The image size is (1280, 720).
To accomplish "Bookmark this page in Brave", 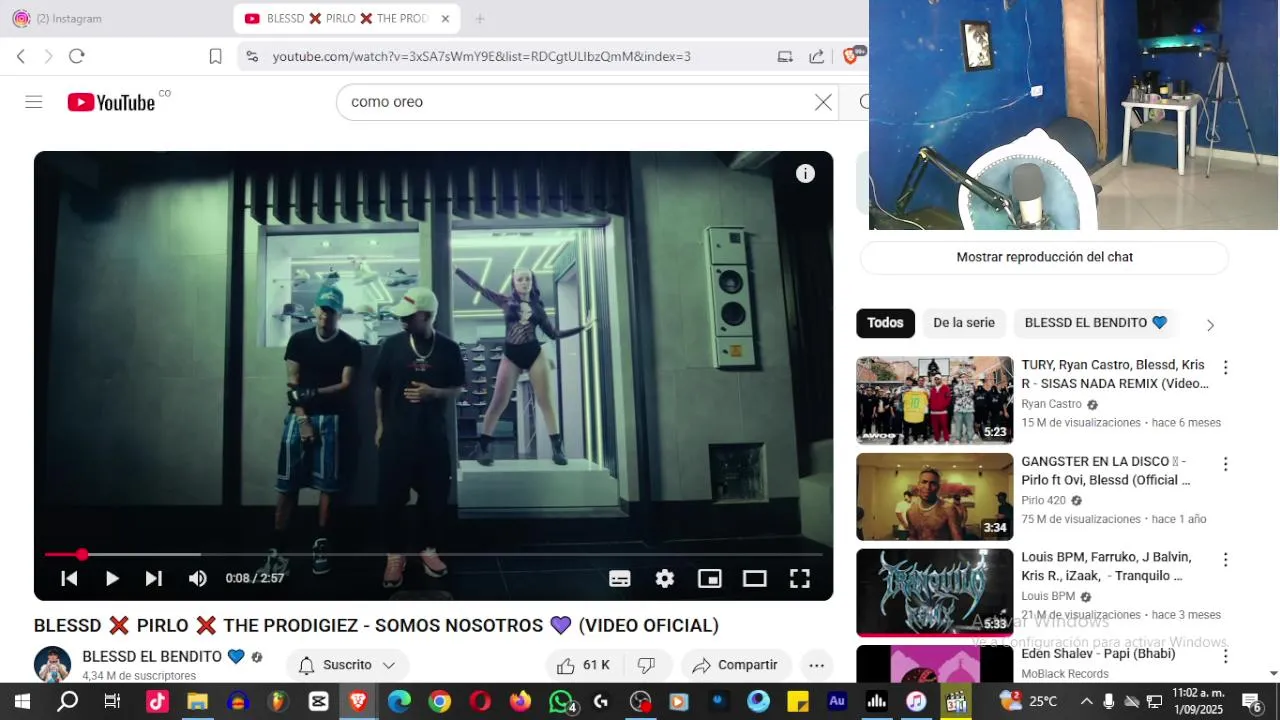I will pos(215,56).
